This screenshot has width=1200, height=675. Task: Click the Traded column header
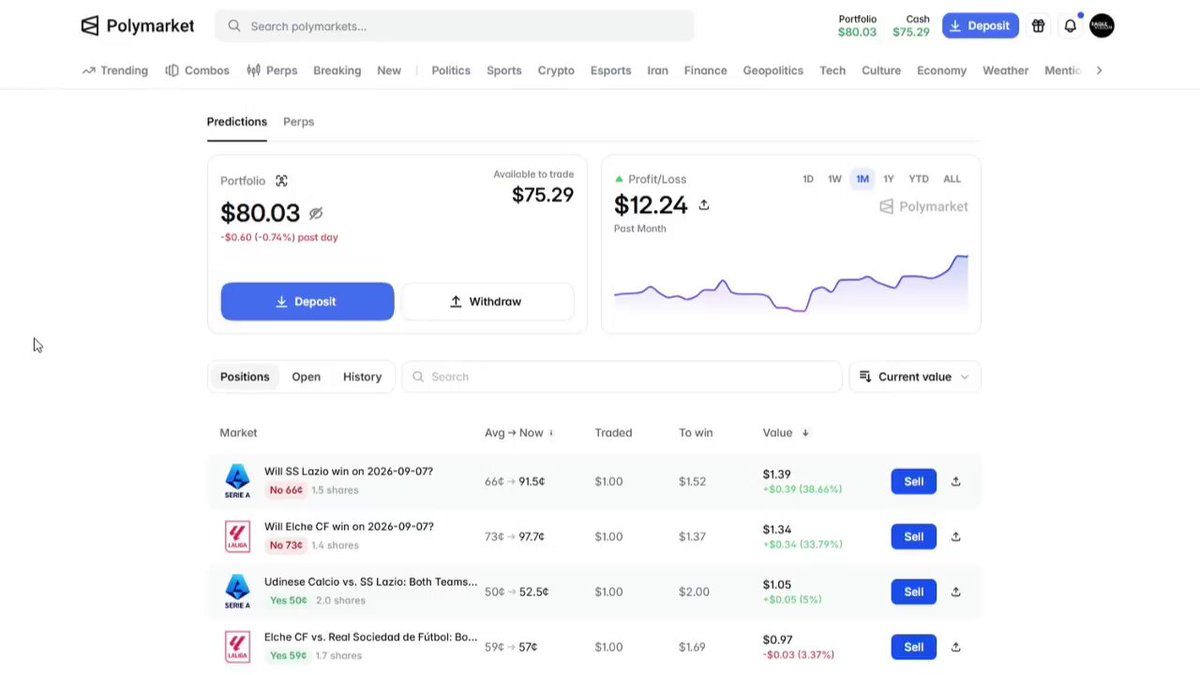[613, 433]
